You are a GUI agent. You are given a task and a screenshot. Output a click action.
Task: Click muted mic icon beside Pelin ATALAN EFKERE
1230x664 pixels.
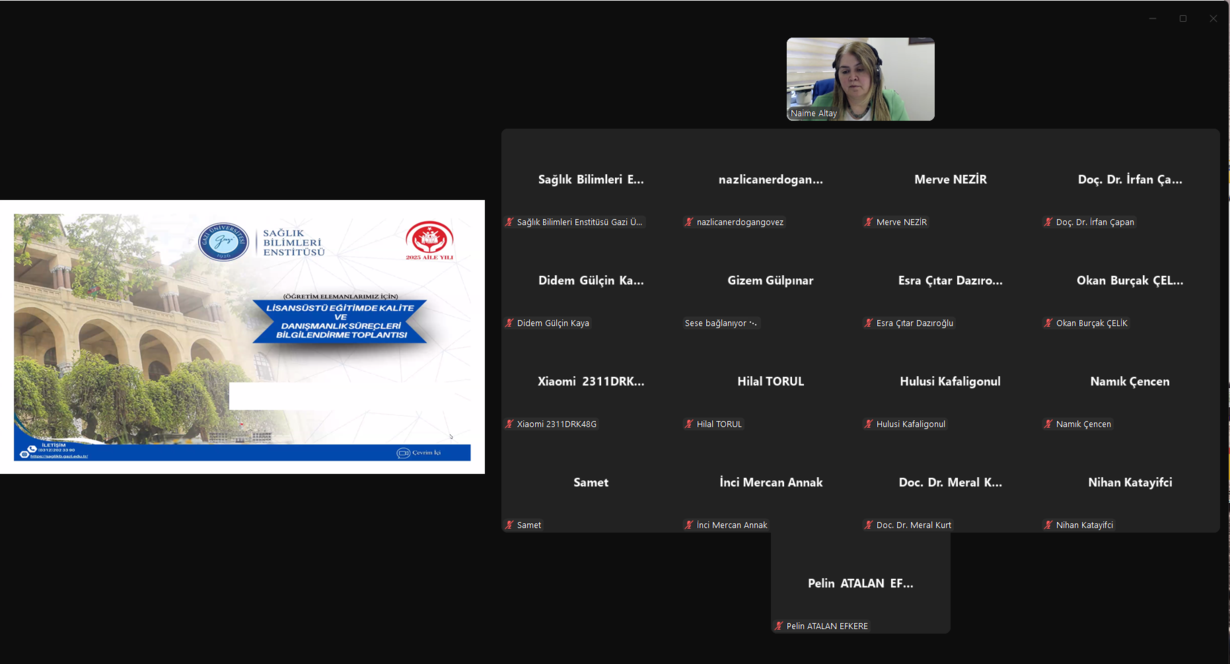(x=779, y=626)
